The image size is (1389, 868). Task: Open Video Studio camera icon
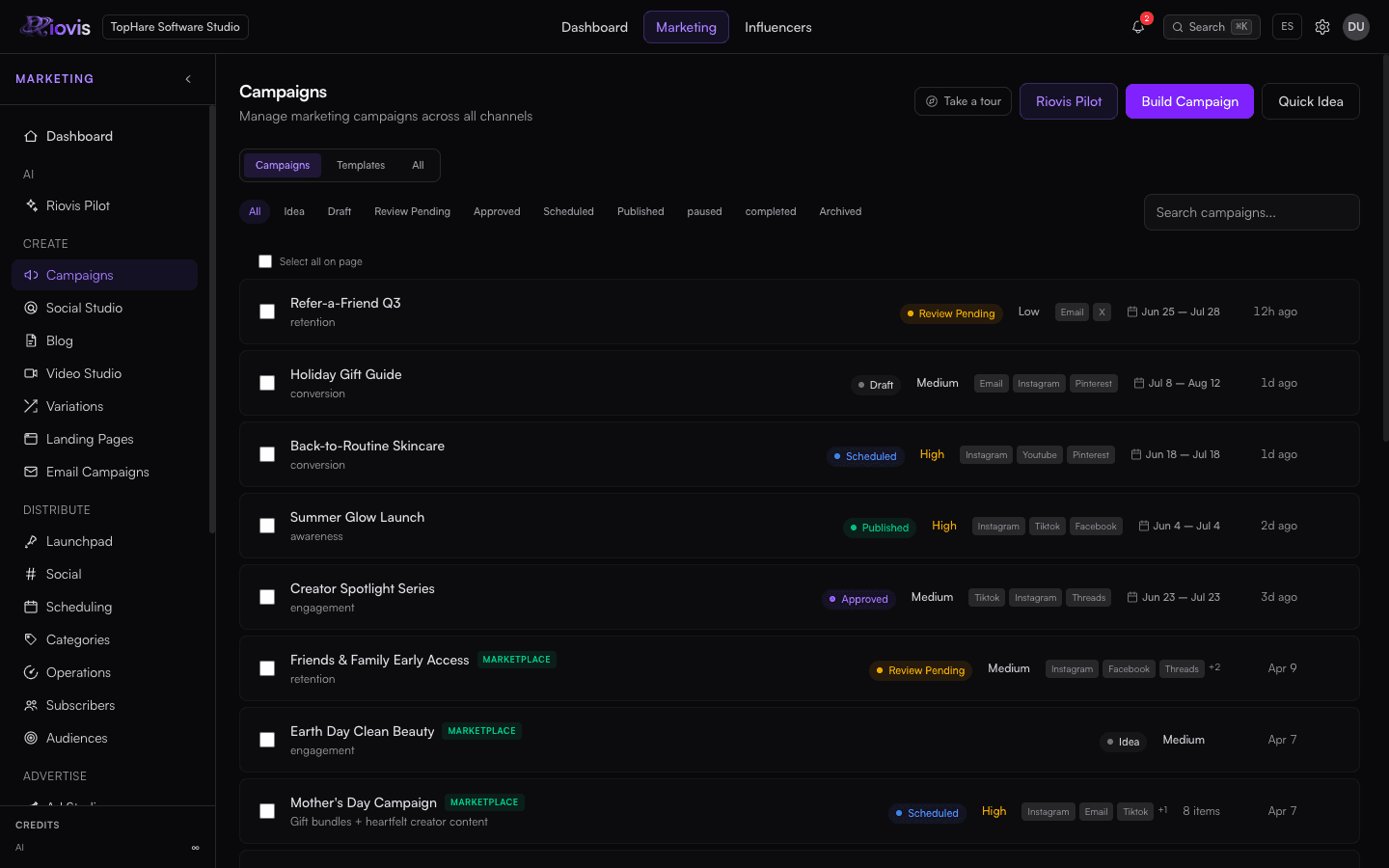point(31,373)
